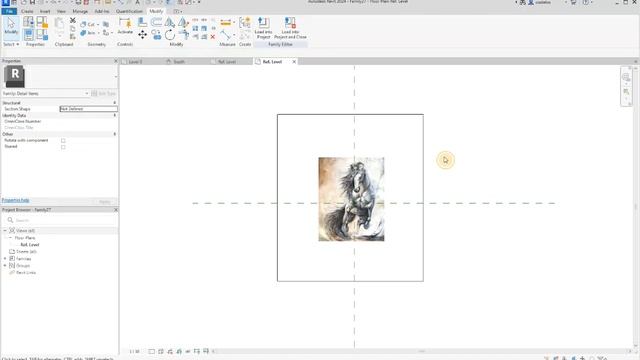
Task: Toggle the 'Shared' checkbox
Action: (x=63, y=147)
